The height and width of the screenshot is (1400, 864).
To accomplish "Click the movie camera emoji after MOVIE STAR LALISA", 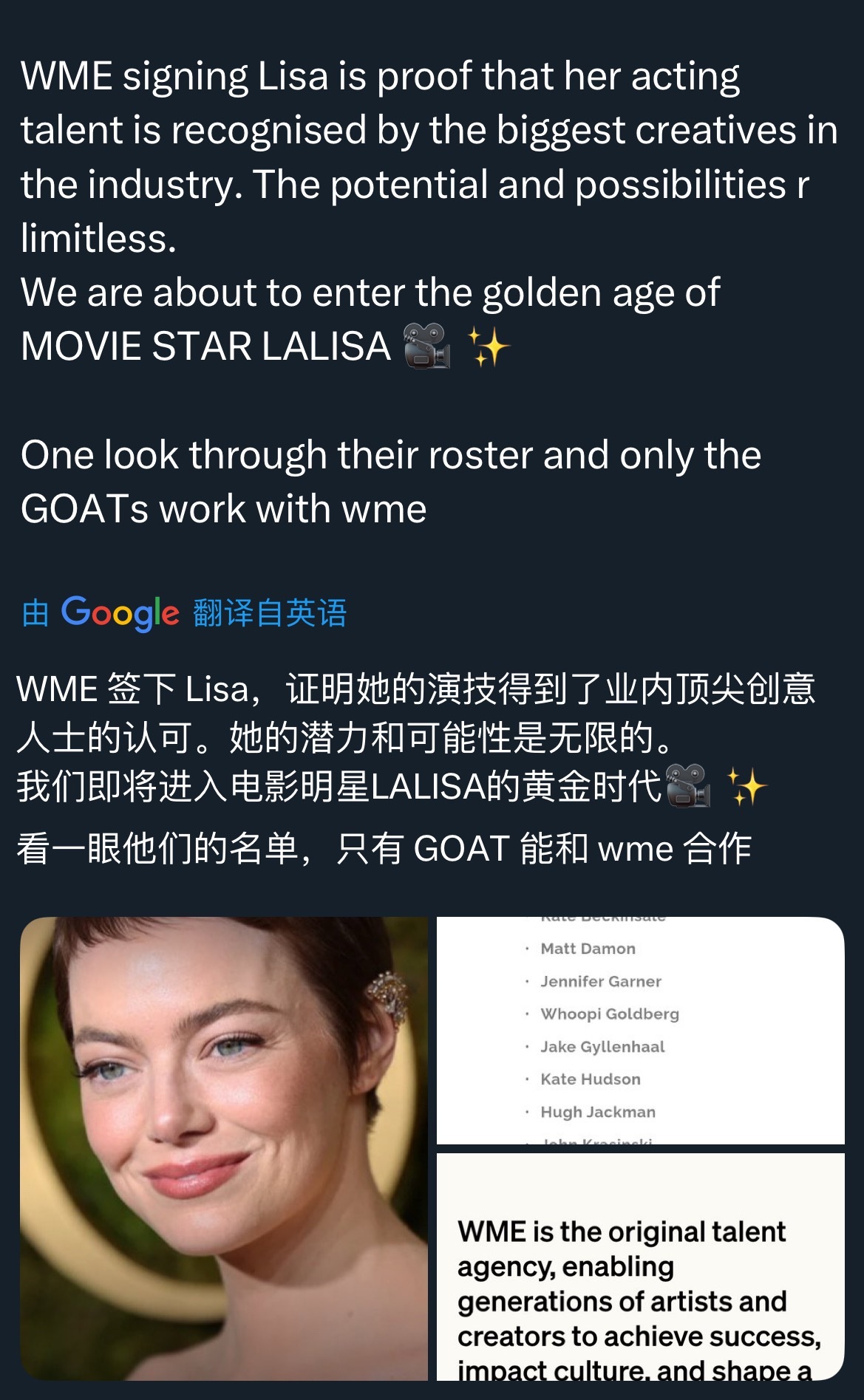I will click(427, 346).
